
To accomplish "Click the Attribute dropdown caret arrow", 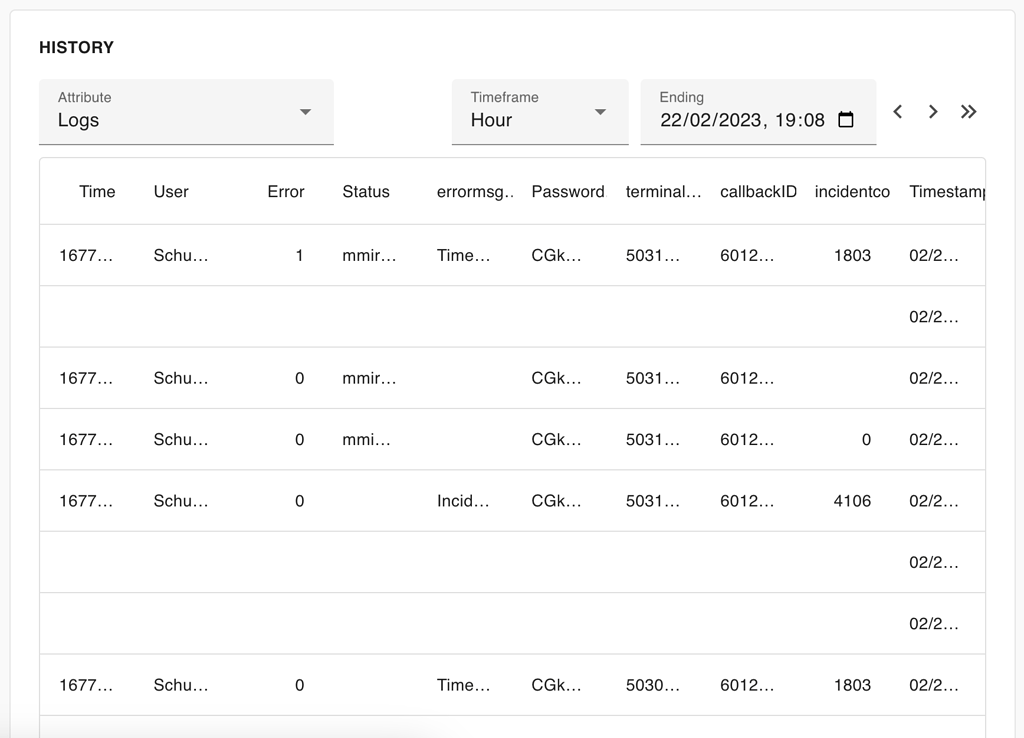I will click(x=306, y=114).
